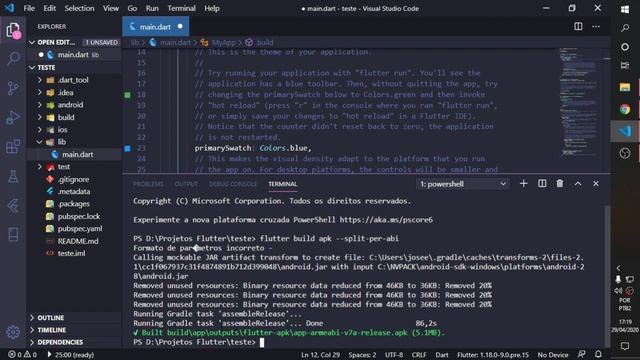This screenshot has height=360, width=640.
Task: Switch to the Output panel tab
Action: click(186, 184)
